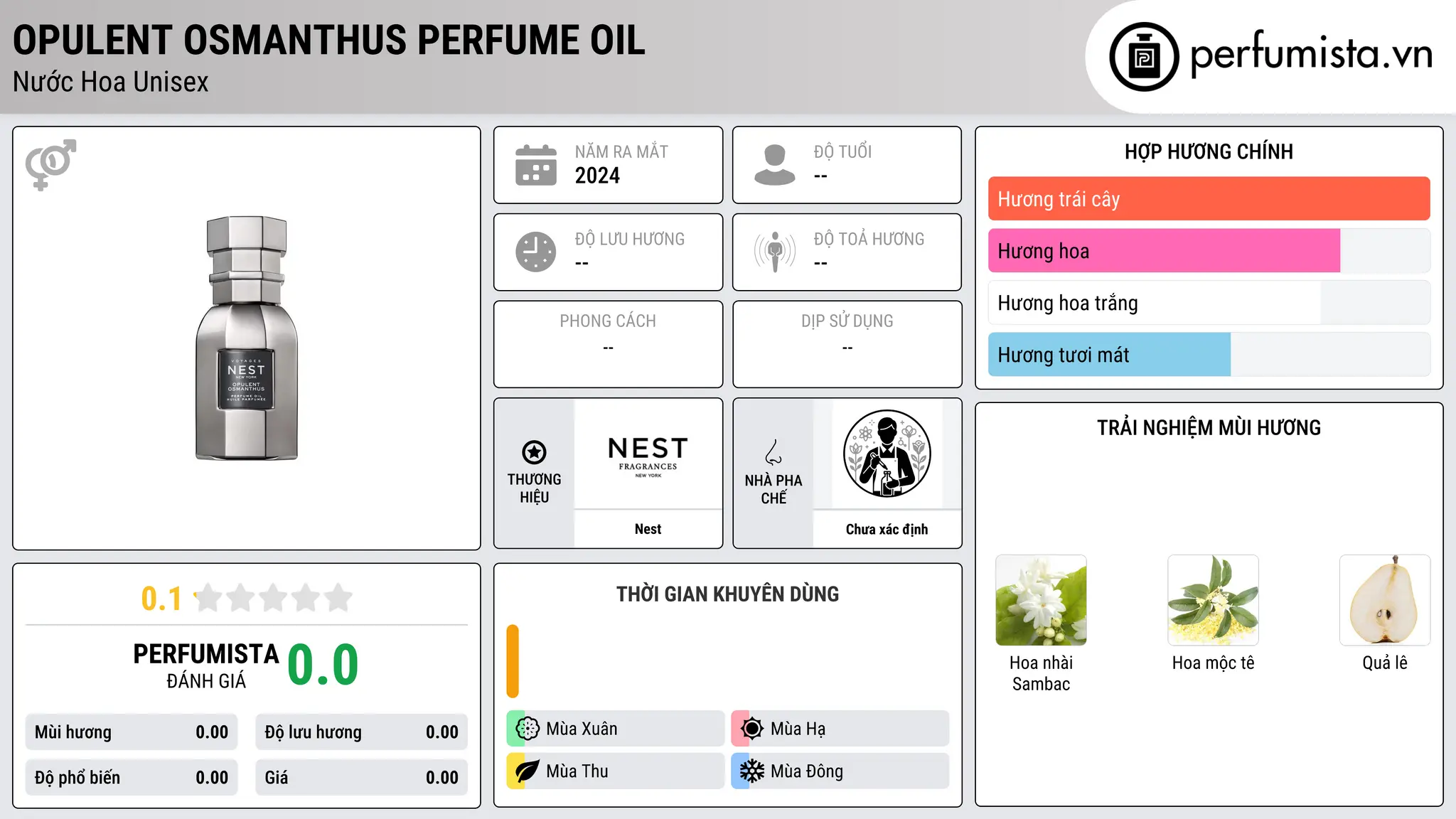Viewport: 1456px width, 819px height.
Task: Click the 2024 release year value
Action: [x=597, y=176]
